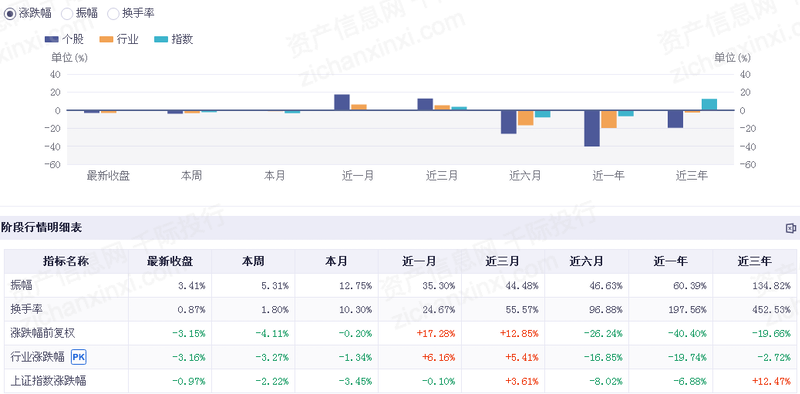Viewport: 800px width, 394px height.
Task: Click the 最新收盘 table column header
Action: [170, 261]
